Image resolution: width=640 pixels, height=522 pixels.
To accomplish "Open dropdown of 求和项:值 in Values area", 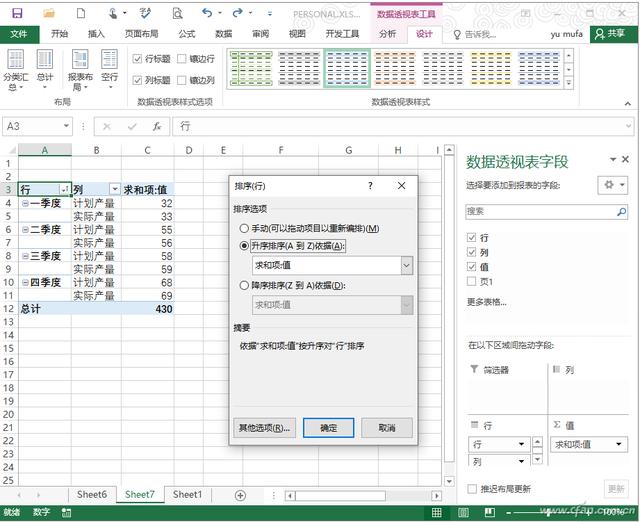I will coord(619,444).
